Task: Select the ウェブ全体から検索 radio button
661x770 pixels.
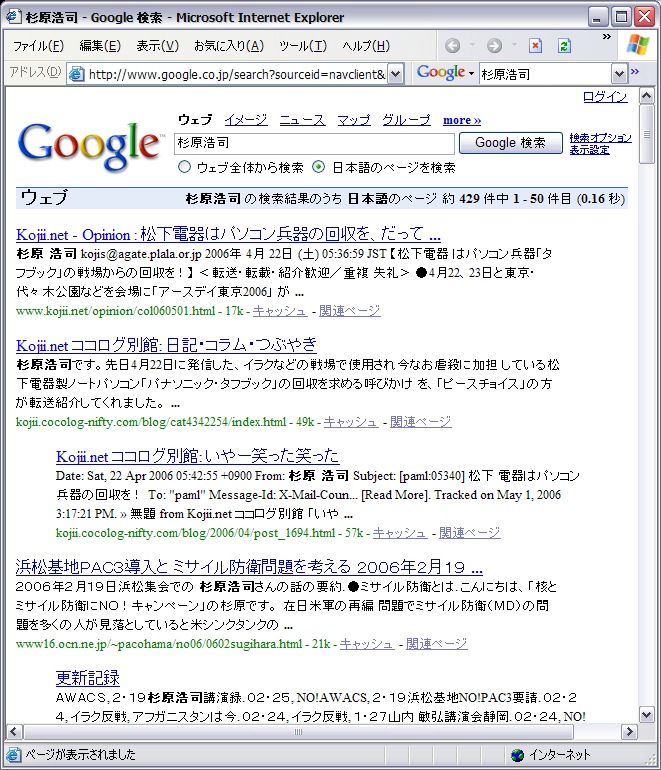Action: coord(184,167)
